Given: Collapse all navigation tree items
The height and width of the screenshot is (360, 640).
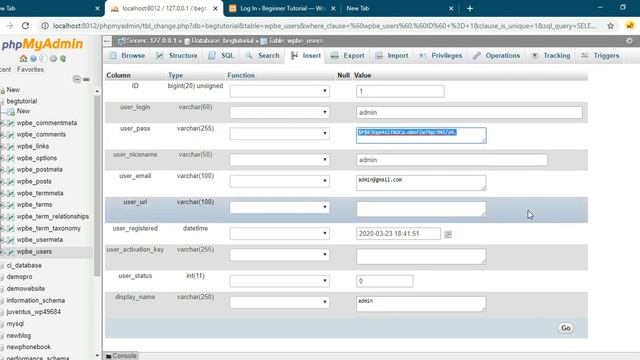Looking at the screenshot, I should [76, 79].
